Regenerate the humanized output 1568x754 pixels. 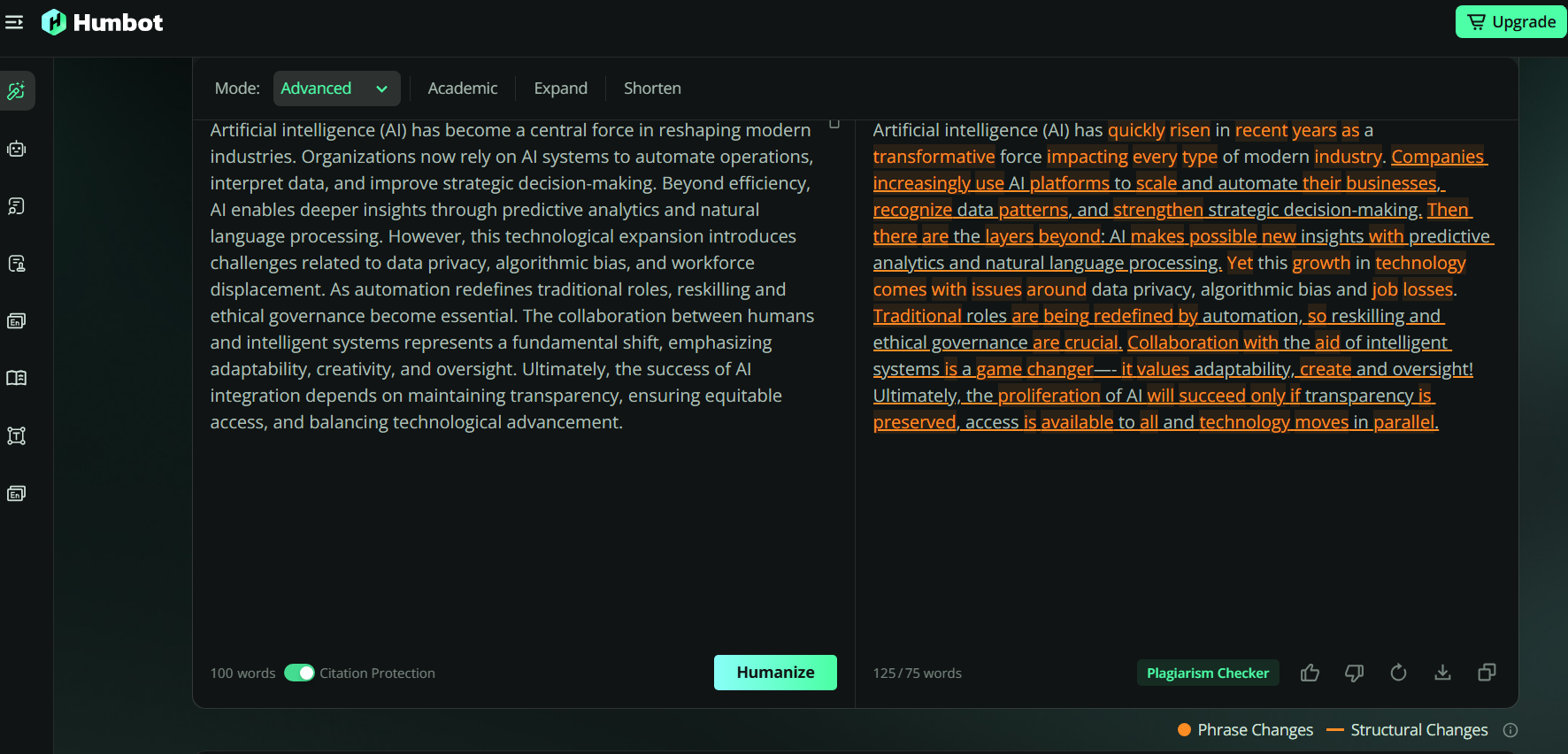1398,673
